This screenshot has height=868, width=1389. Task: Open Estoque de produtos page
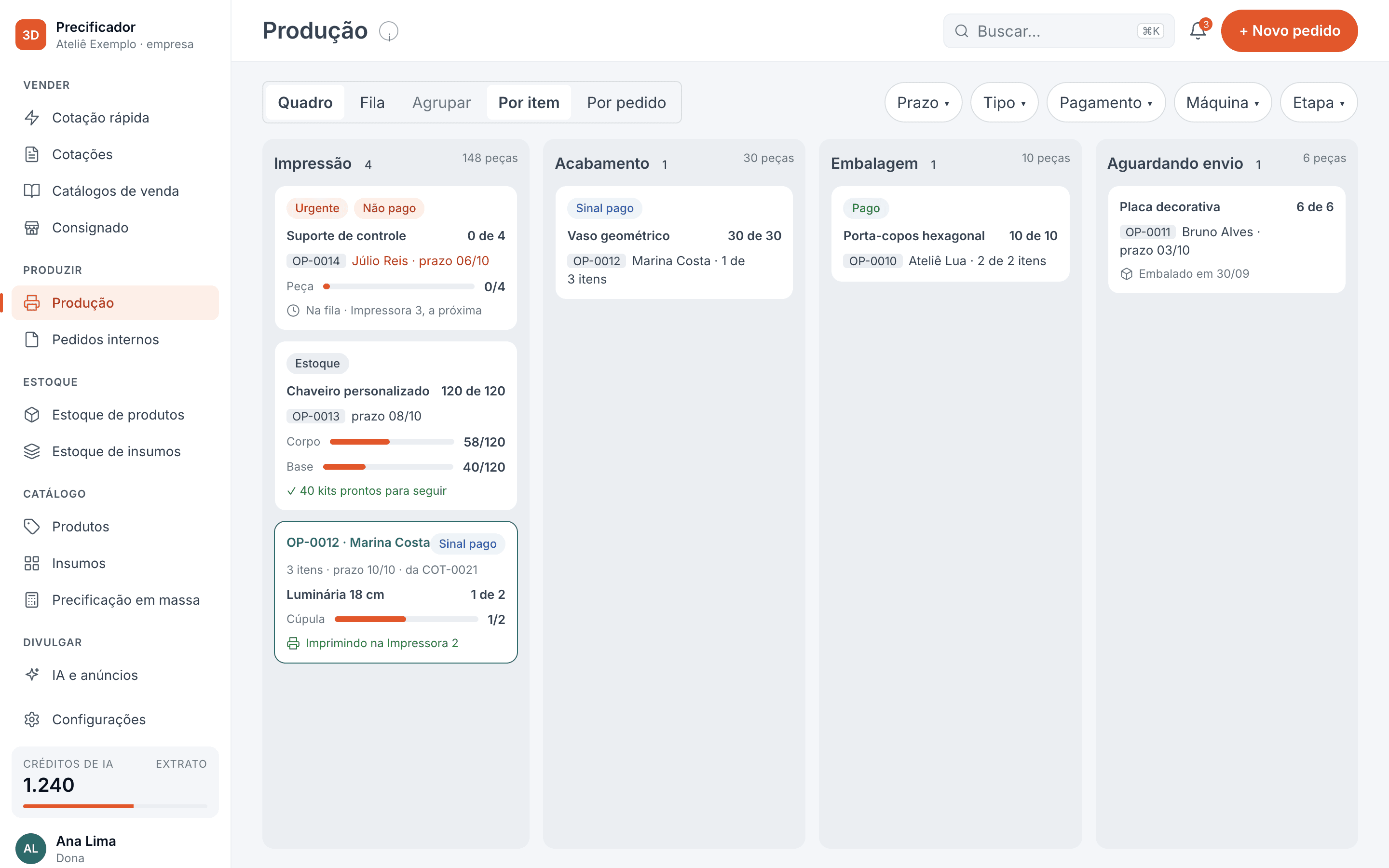pyautogui.click(x=115, y=415)
